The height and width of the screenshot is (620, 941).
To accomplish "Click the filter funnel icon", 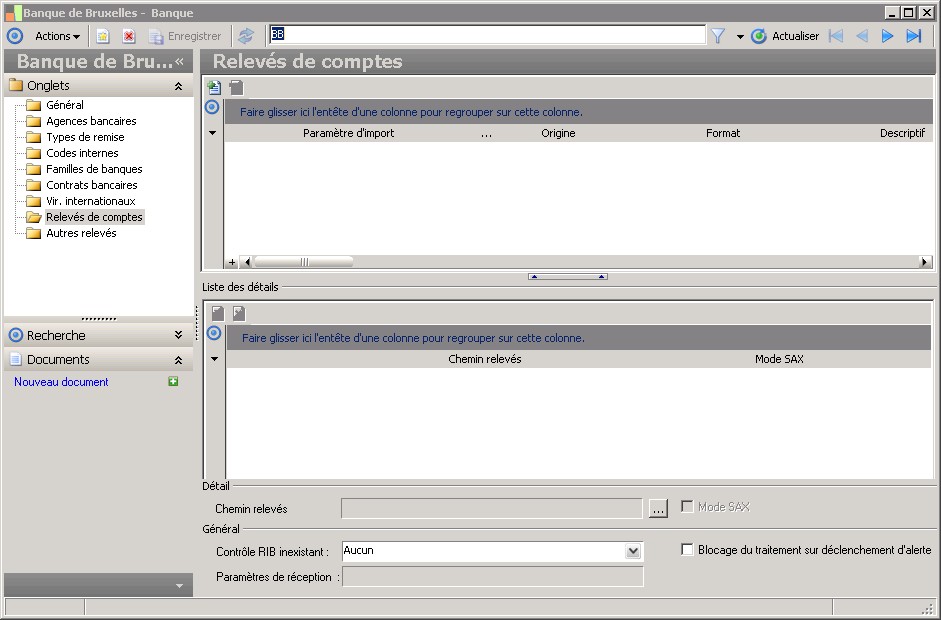I will click(x=718, y=36).
